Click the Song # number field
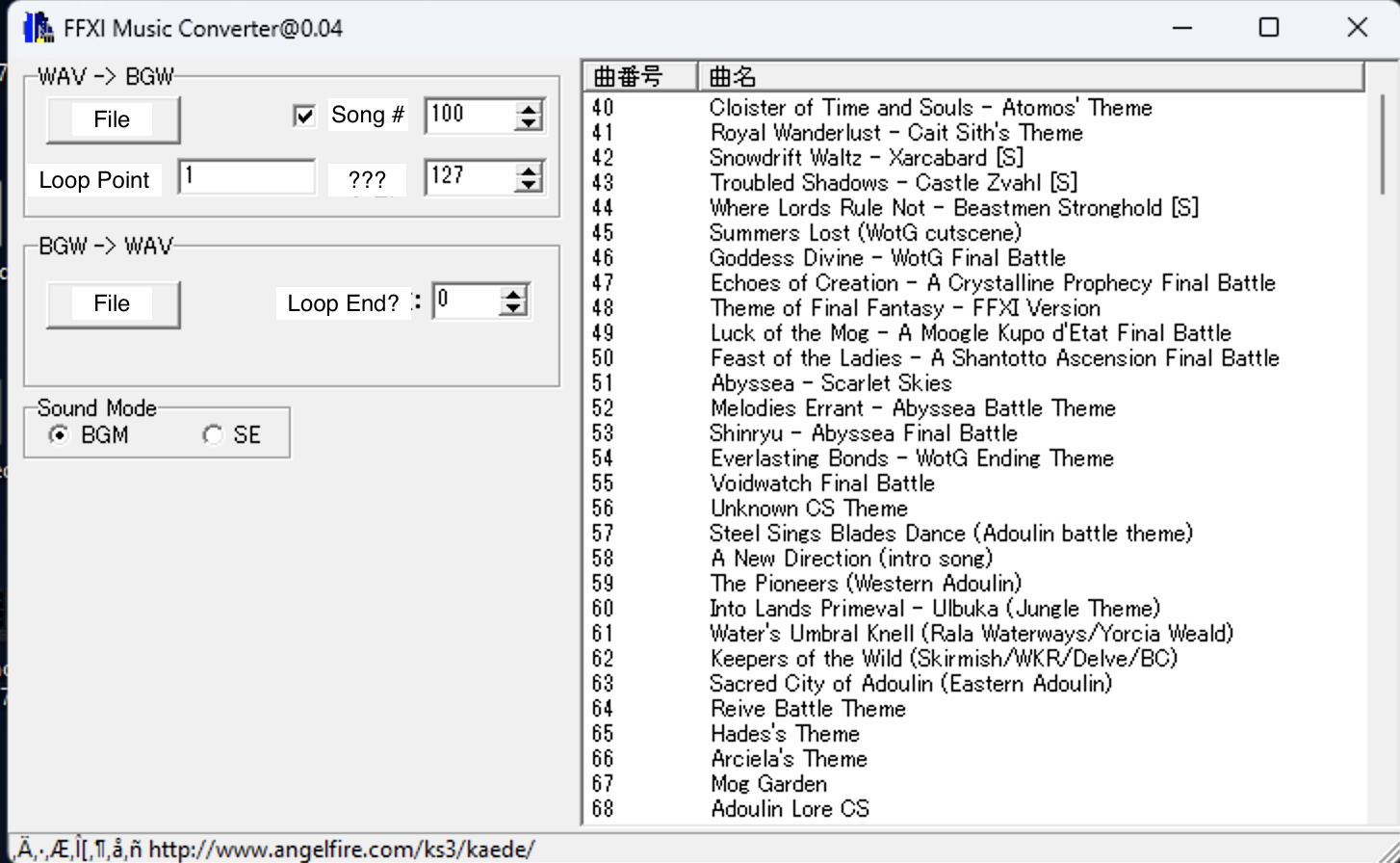Image resolution: width=1400 pixels, height=863 pixels. [470, 116]
